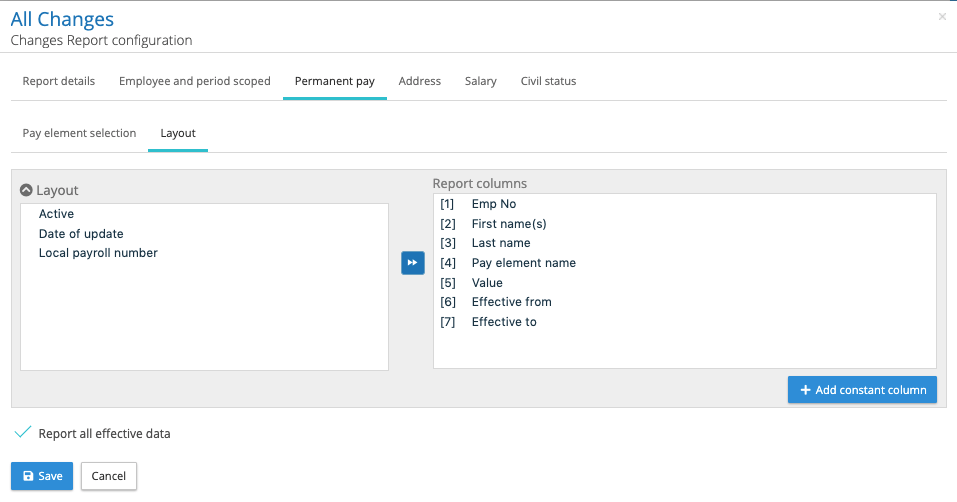Open the Pay element selection sub-tab
Viewport: 957px width, 502px height.
(x=79, y=133)
